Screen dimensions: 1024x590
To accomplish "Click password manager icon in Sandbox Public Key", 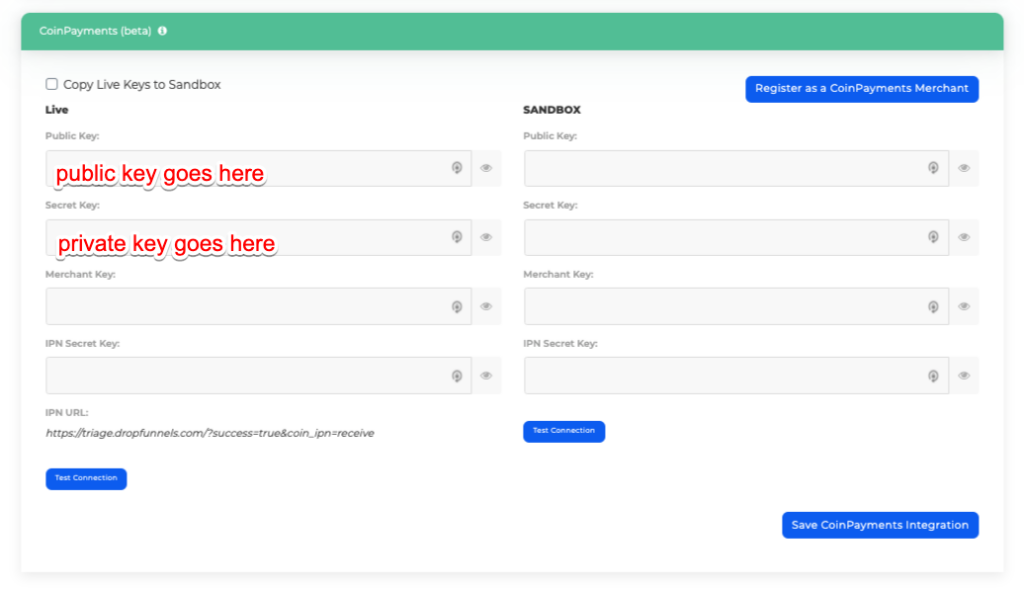I will [x=933, y=168].
